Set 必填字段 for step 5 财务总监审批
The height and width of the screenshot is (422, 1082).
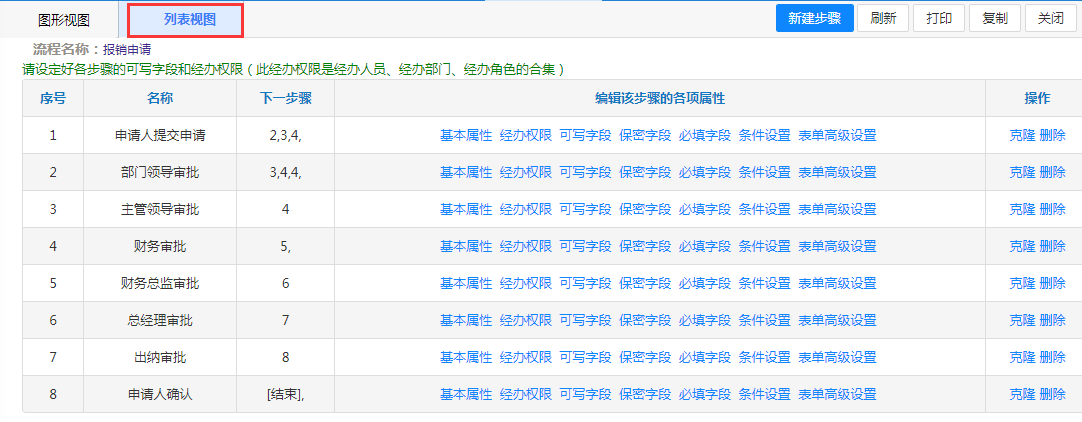(704, 284)
